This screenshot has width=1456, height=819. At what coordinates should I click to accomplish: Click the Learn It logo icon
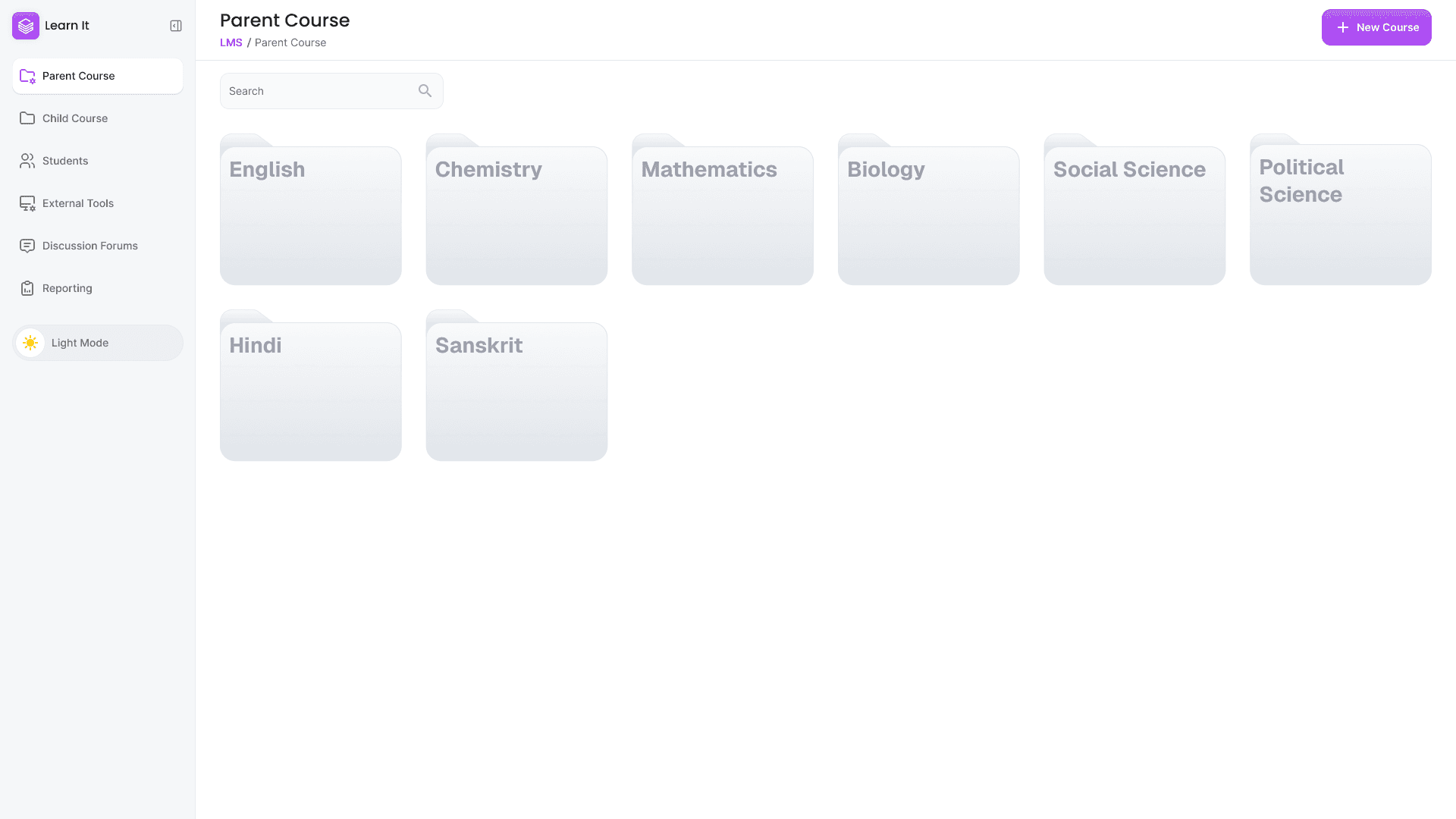click(x=26, y=26)
